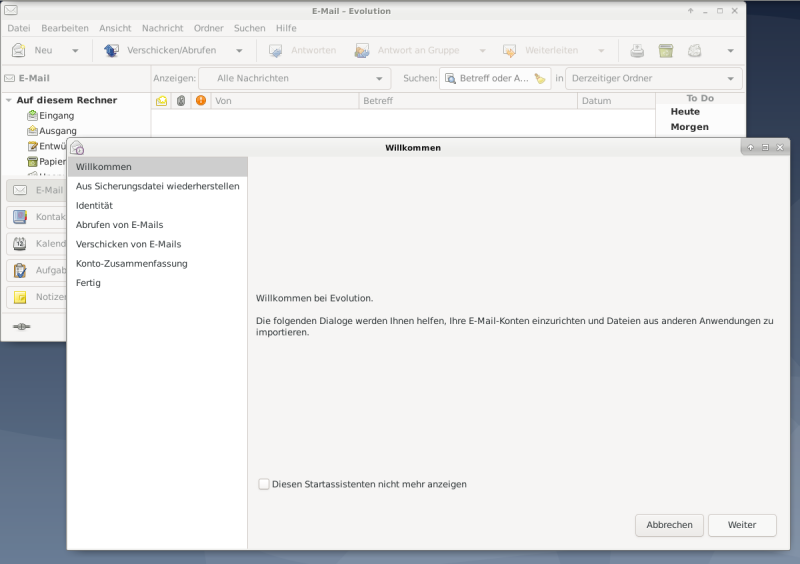Open the Suchen menu
This screenshot has height=564, width=800.
tap(249, 28)
